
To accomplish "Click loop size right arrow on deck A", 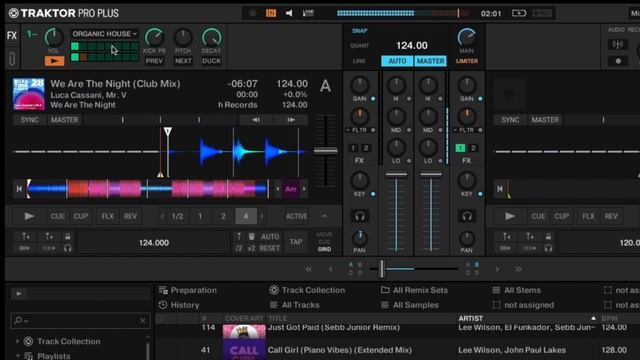I will pos(262,216).
